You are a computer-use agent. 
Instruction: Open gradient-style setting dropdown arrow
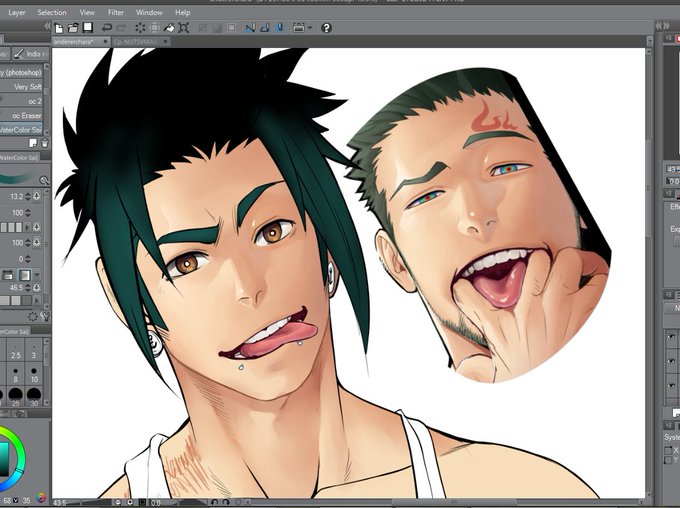(x=37, y=275)
